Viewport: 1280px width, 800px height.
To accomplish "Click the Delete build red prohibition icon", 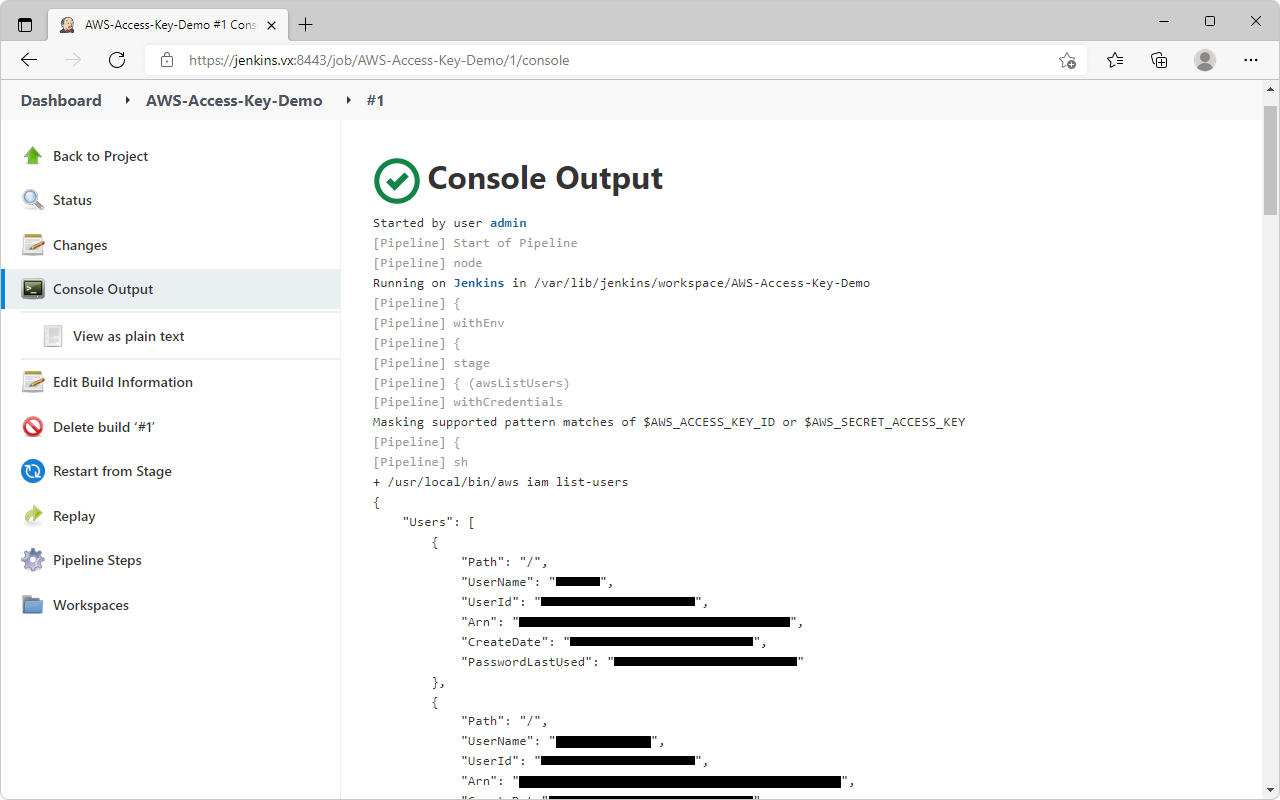I will [33, 427].
